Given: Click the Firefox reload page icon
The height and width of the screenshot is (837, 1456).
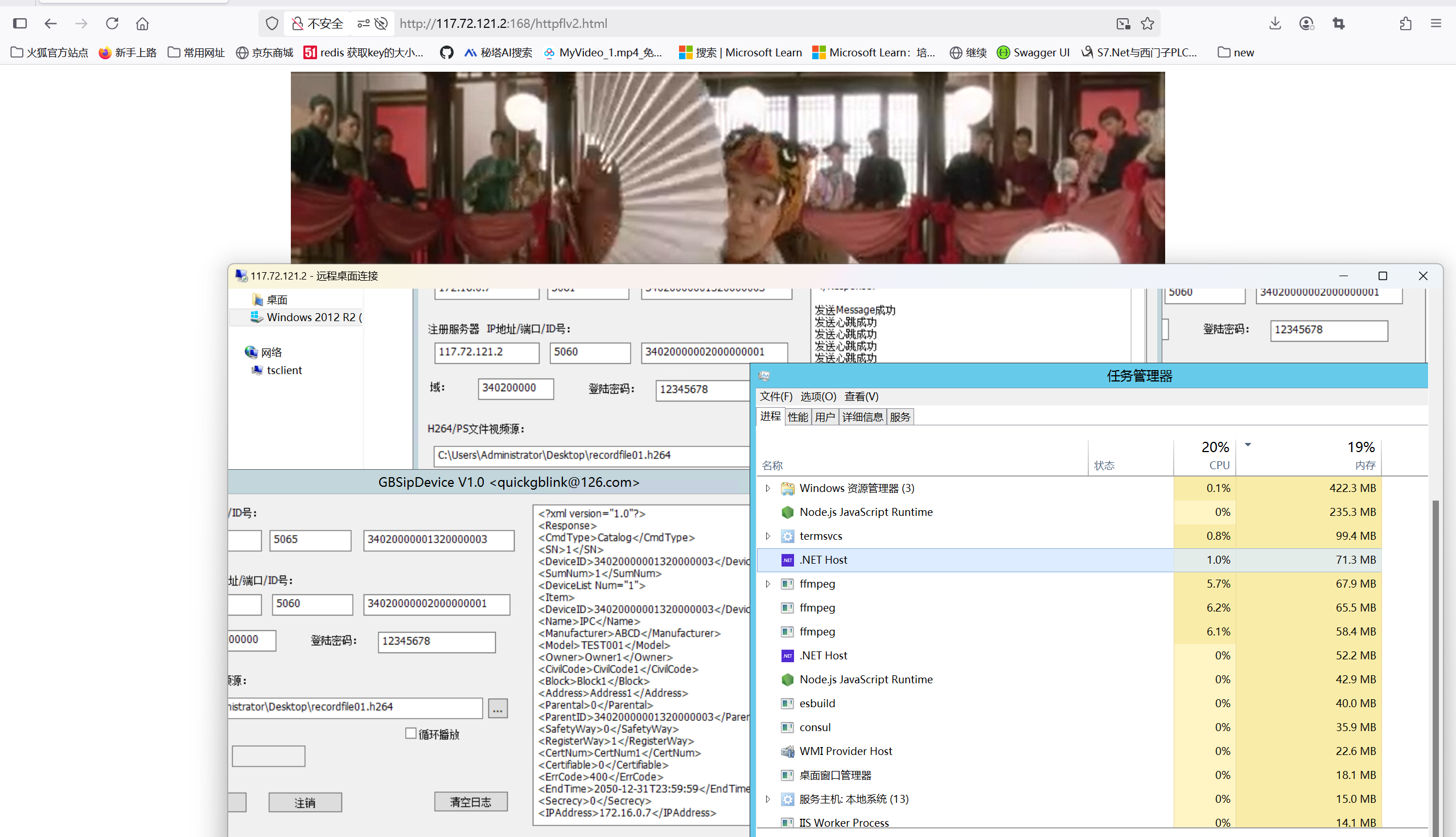Looking at the screenshot, I should click(112, 23).
